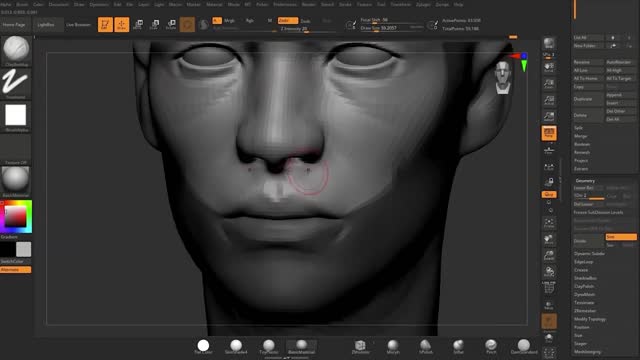Select the Scale transform icon in top shelf

[x=154, y=24]
